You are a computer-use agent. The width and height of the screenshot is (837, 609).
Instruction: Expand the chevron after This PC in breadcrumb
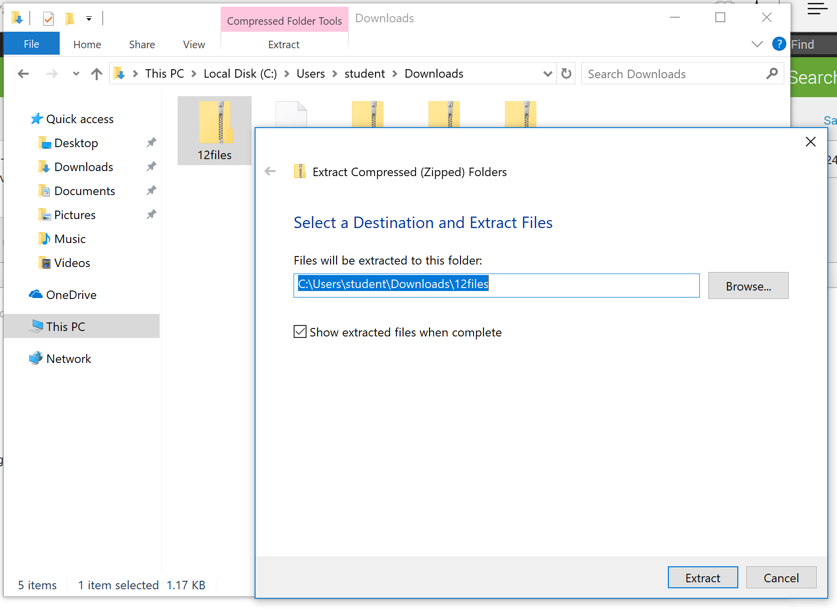pos(194,74)
